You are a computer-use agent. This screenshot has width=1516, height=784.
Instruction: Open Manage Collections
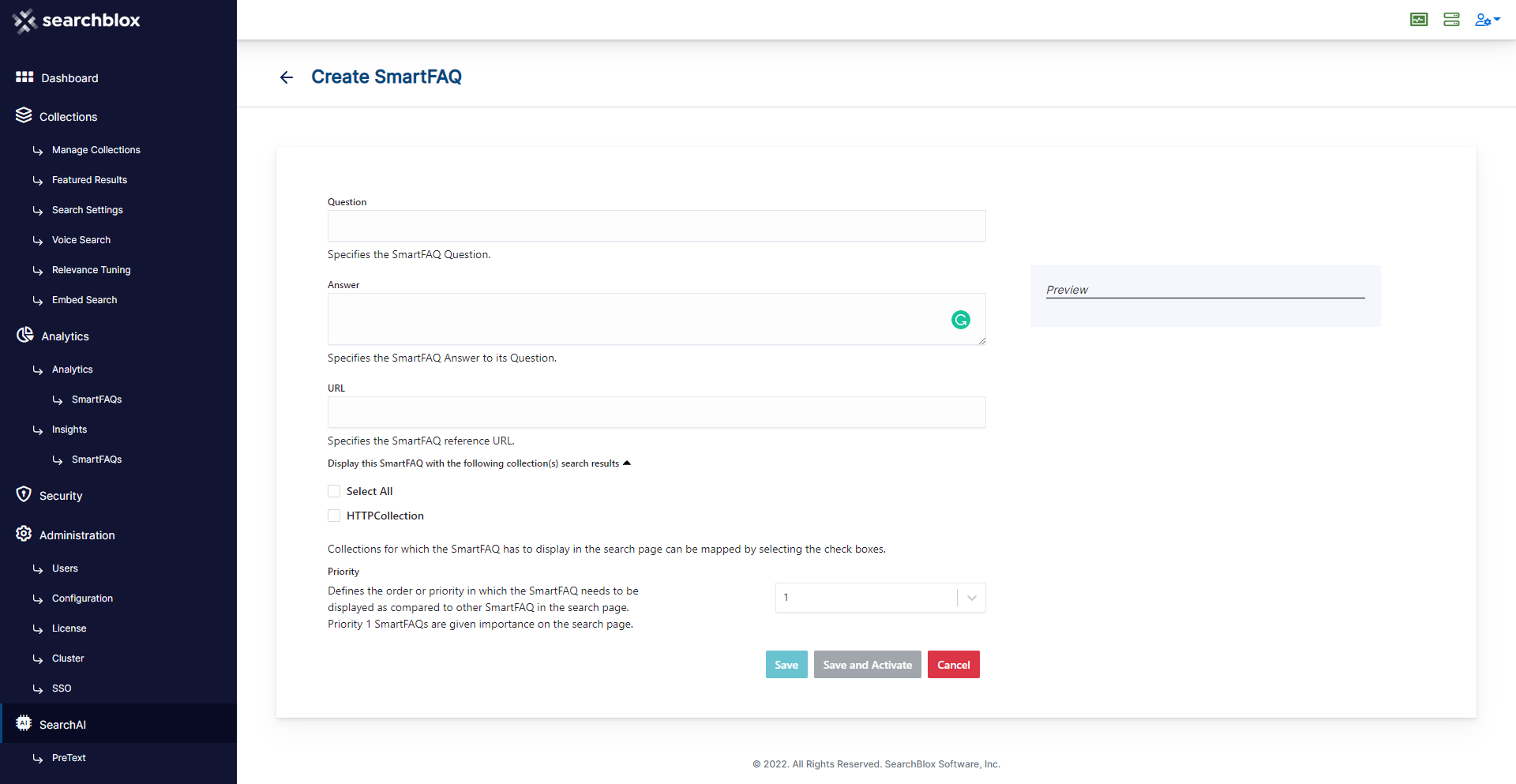click(96, 150)
